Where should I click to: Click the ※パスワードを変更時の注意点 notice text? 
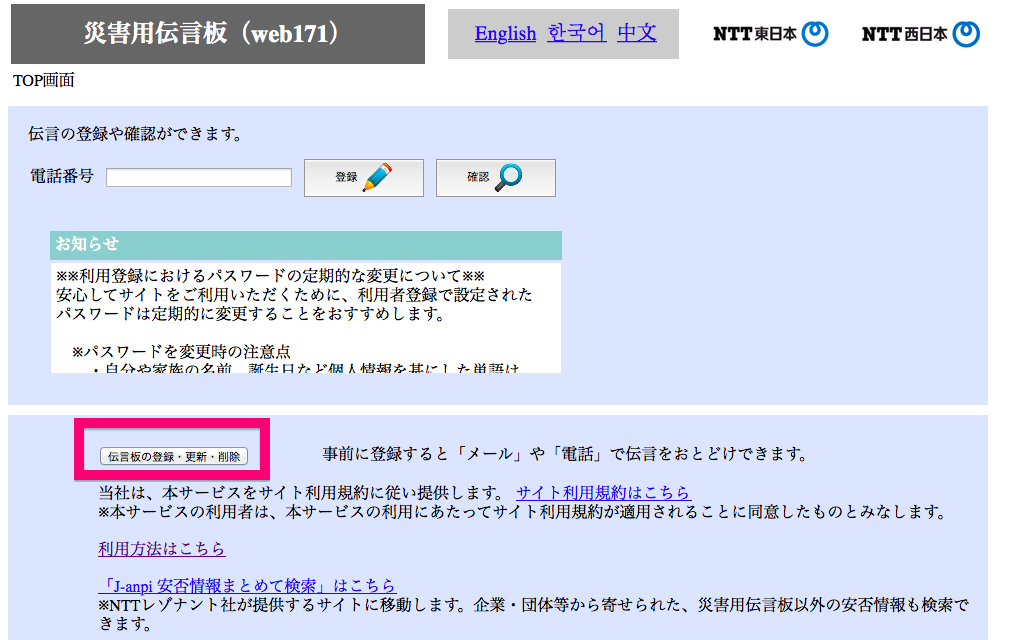[181, 352]
